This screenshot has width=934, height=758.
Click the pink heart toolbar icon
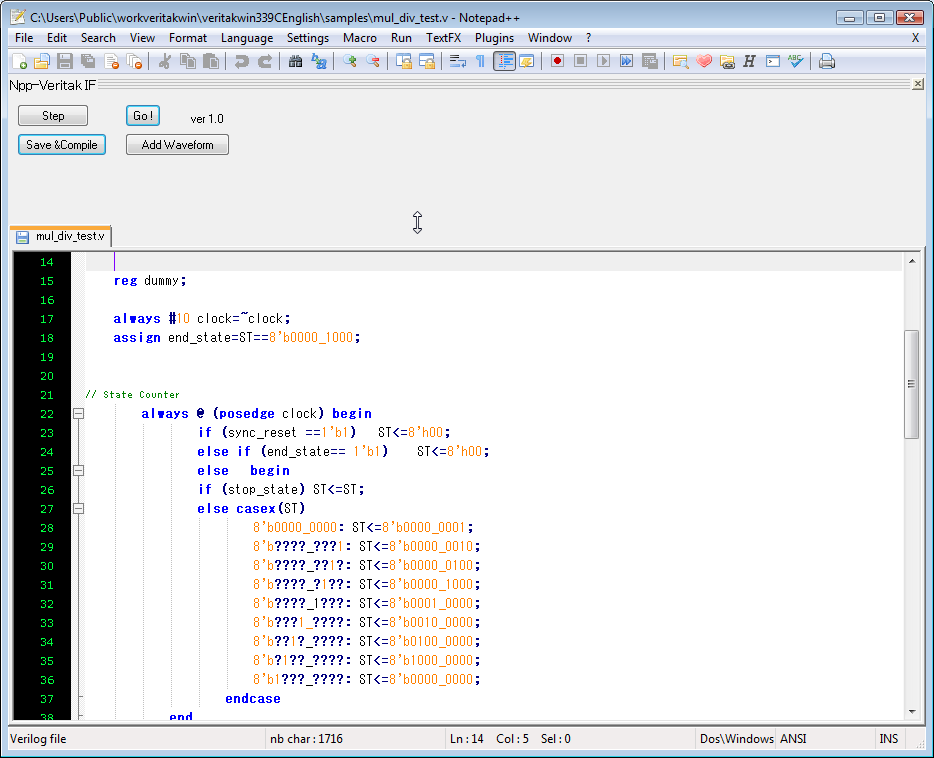[704, 61]
